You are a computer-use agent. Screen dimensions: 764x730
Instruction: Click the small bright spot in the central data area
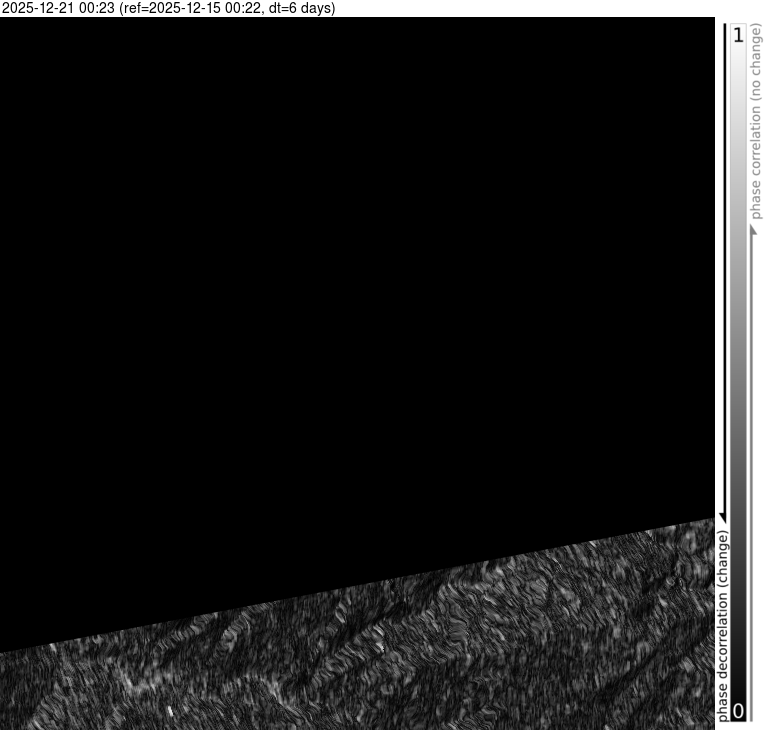(381, 646)
